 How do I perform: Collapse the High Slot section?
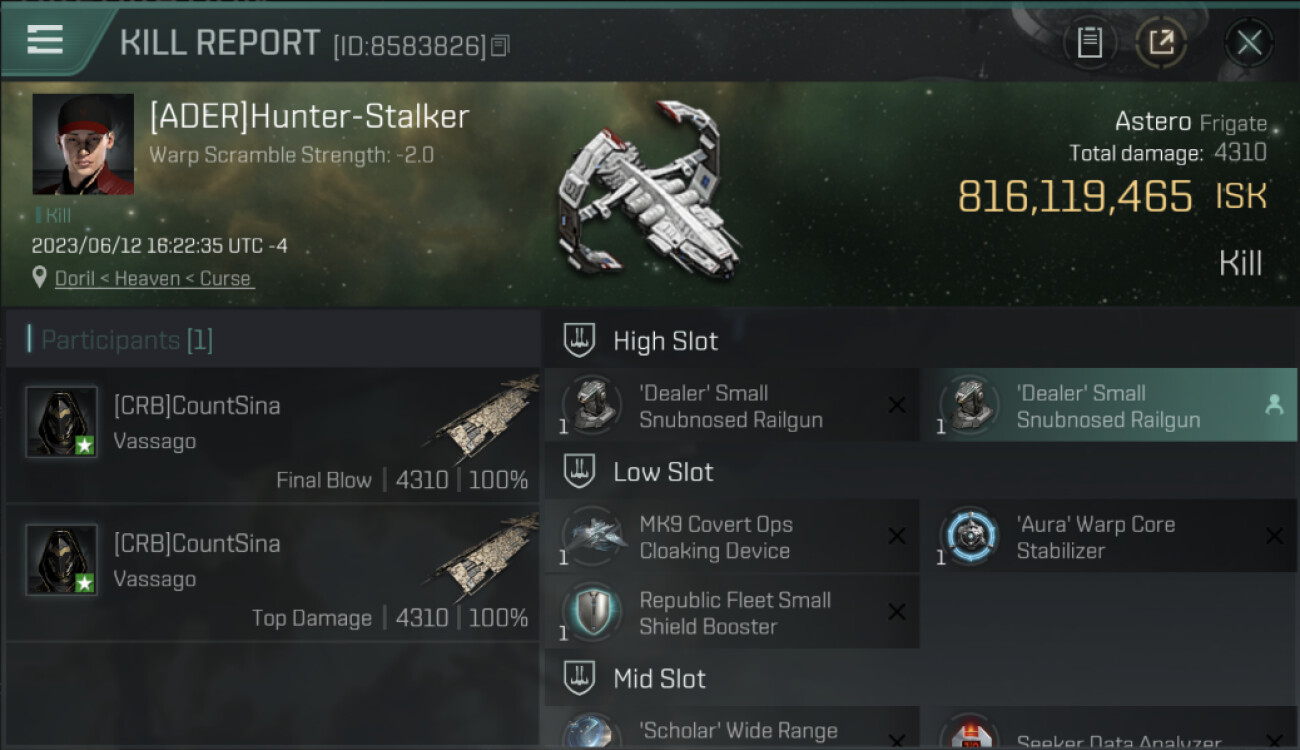(x=579, y=340)
